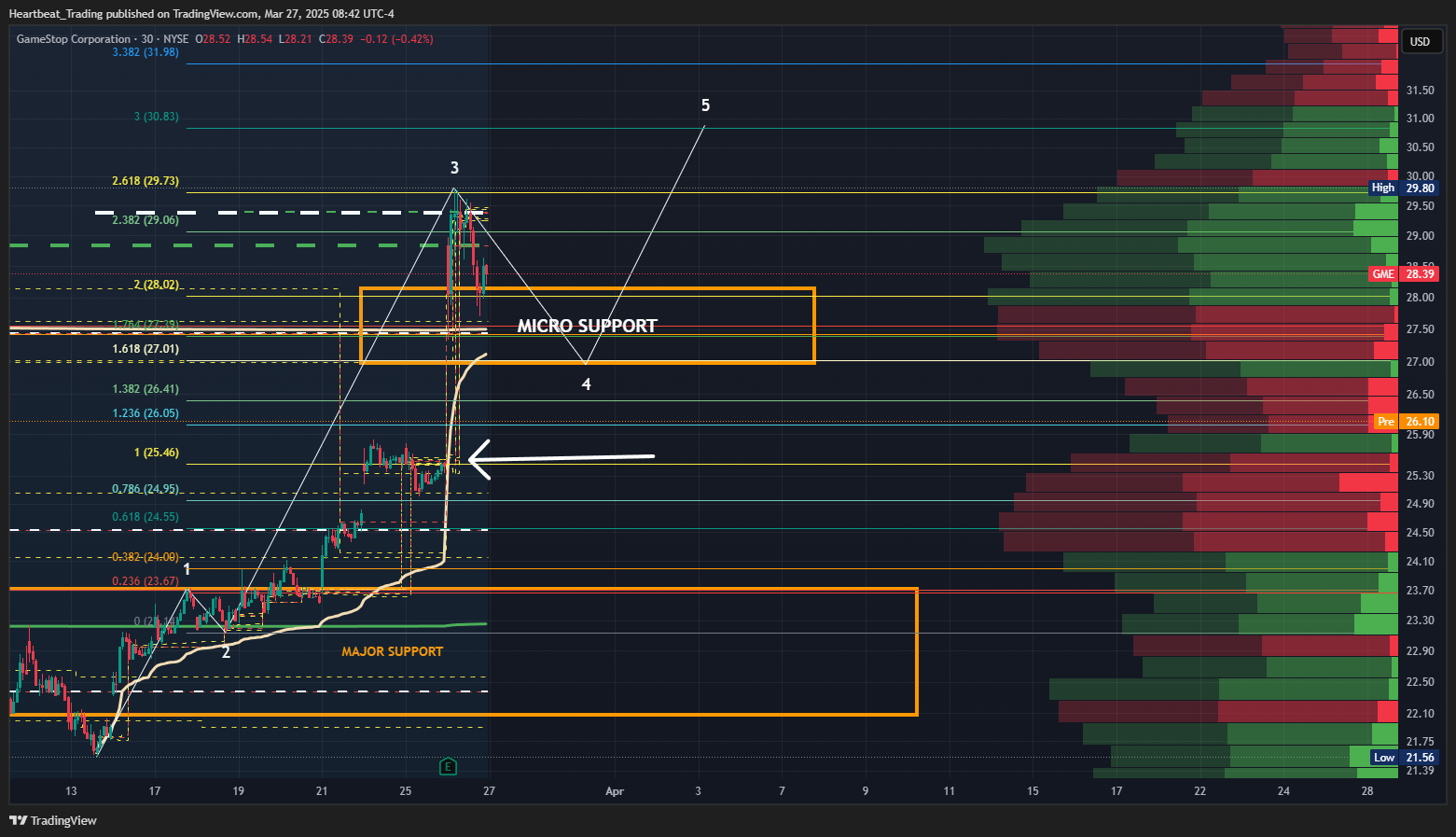Click the 30.50 price axis value
This screenshot has width=1456, height=837.
point(1421,147)
